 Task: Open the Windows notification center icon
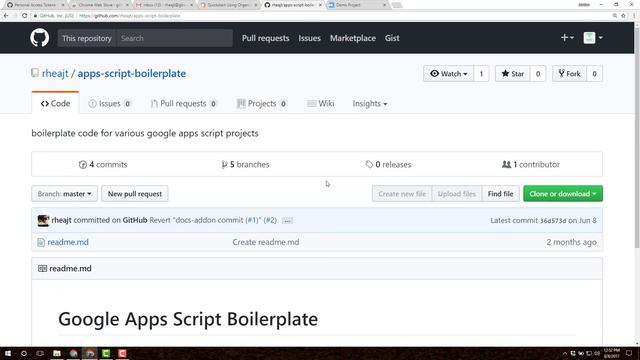[x=629, y=353]
